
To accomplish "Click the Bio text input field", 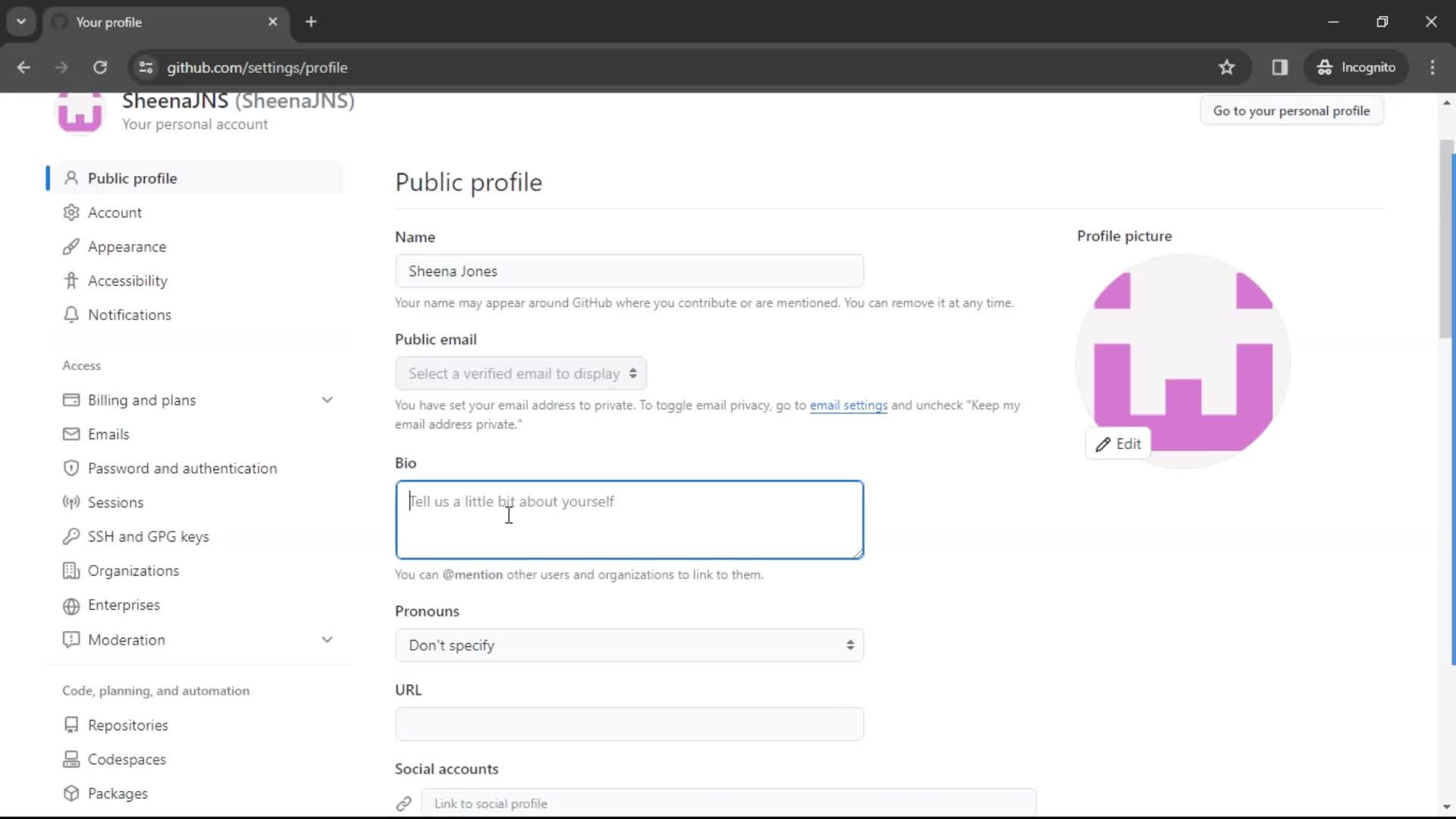I will coord(629,519).
